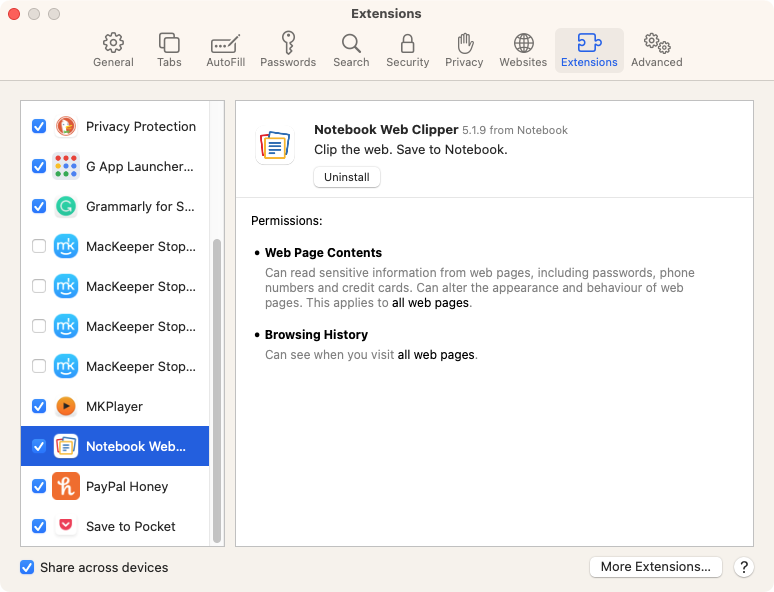The height and width of the screenshot is (592, 774).
Task: Open the Security padlock icon
Action: click(407, 43)
